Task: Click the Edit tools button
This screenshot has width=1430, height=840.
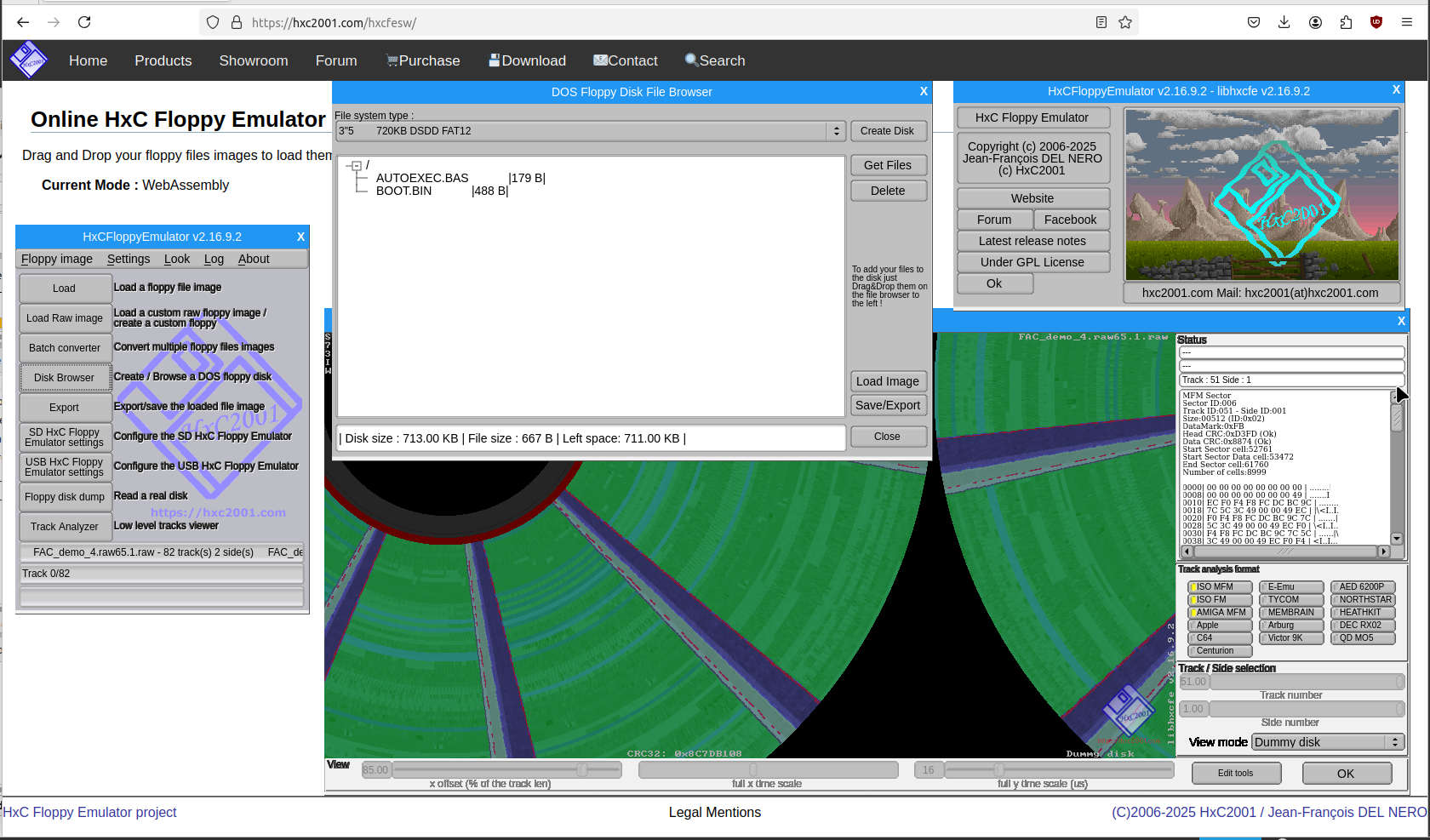Action: 1236,773
